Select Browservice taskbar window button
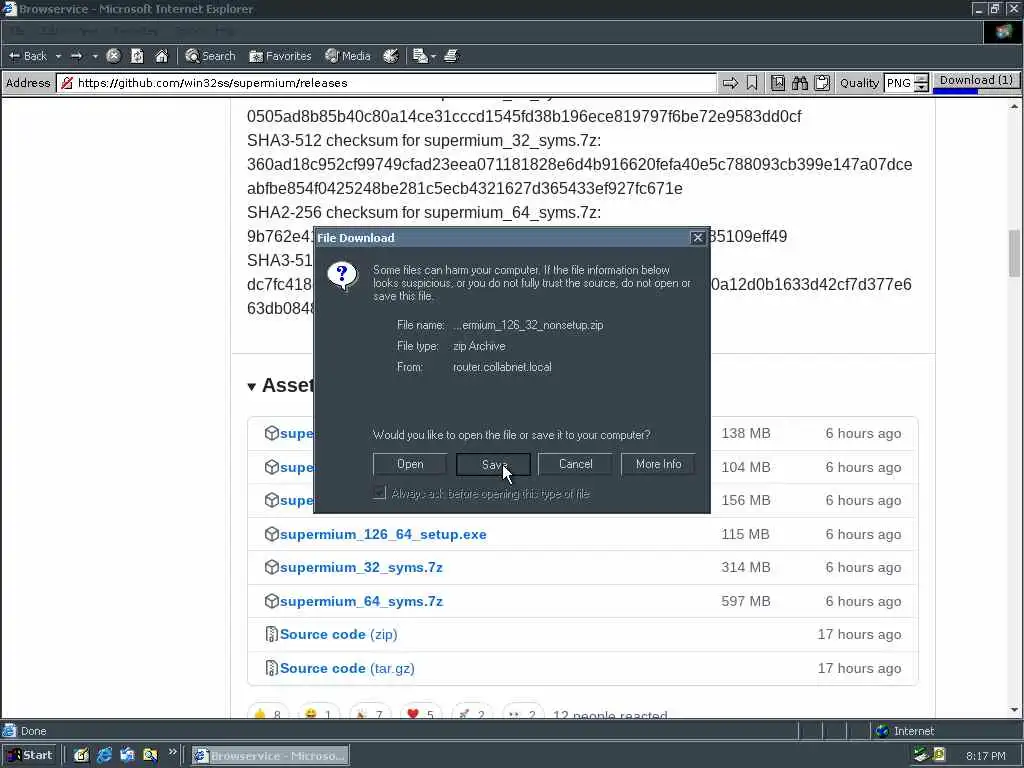The image size is (1024, 768). click(x=270, y=756)
